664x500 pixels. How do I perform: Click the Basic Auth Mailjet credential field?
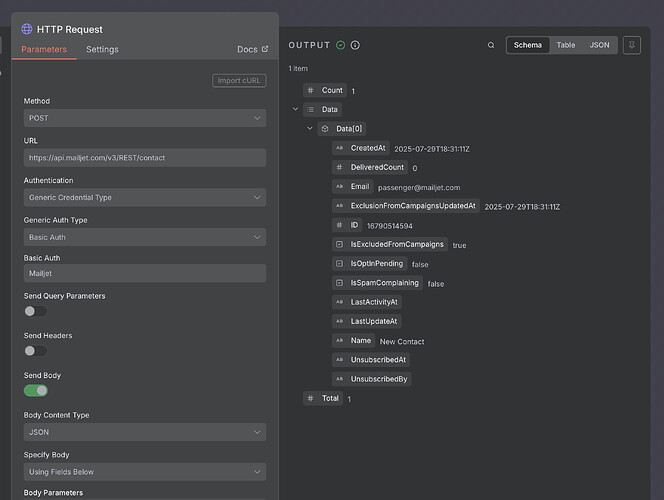[145, 273]
